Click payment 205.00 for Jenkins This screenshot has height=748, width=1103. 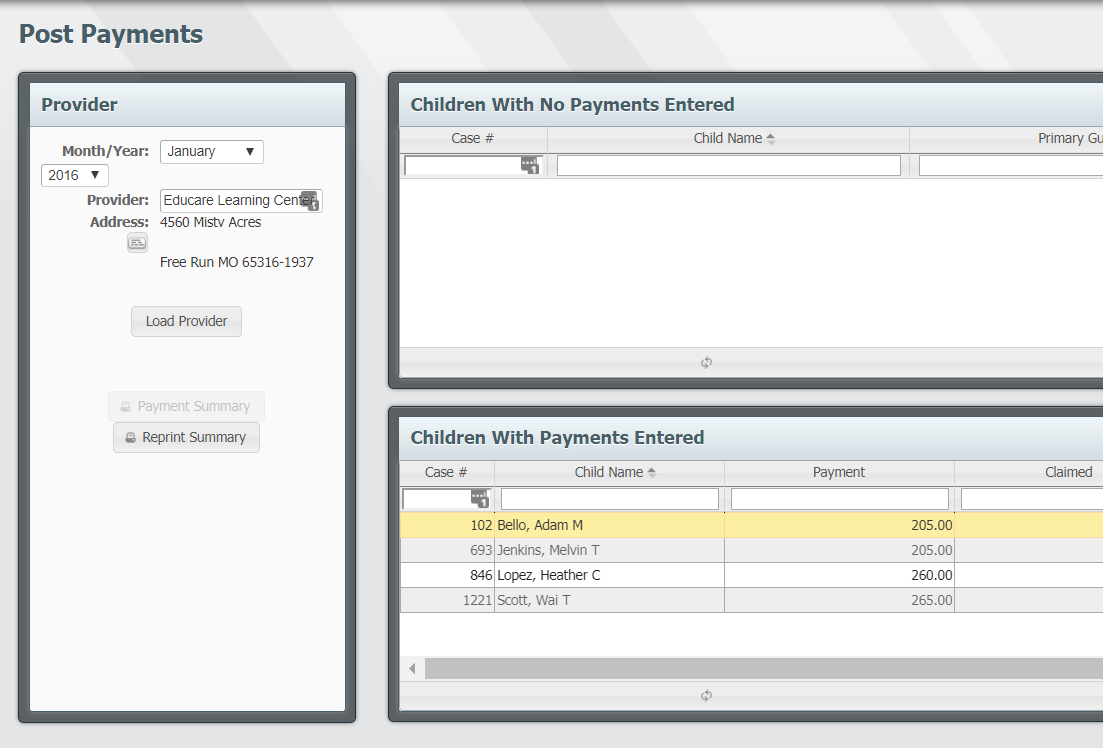931,550
